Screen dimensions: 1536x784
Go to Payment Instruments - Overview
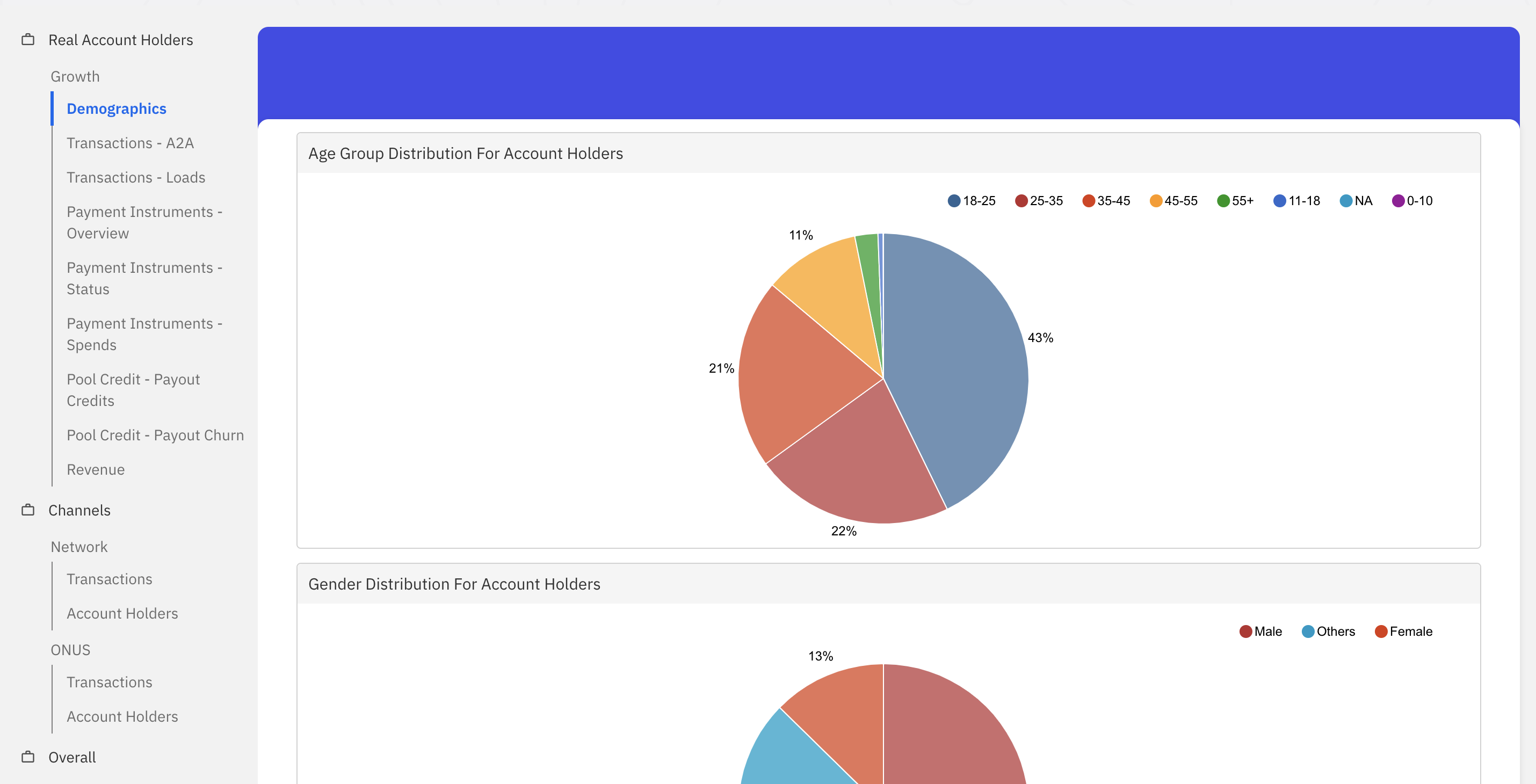144,222
